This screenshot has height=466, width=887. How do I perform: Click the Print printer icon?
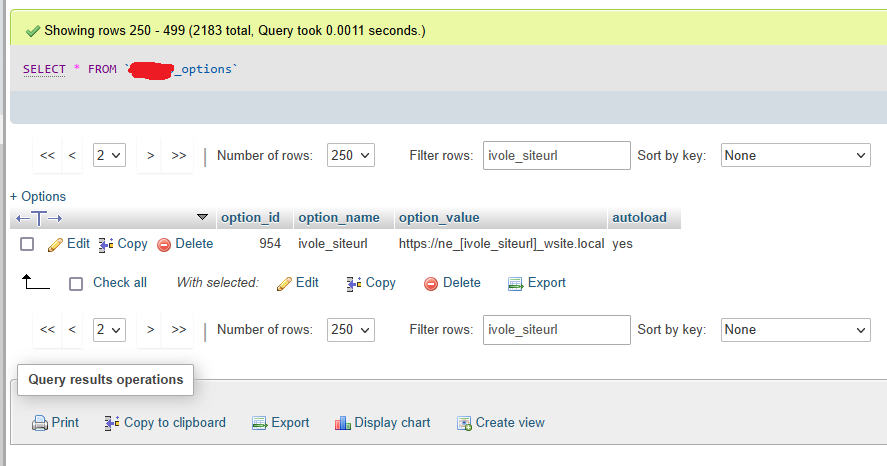40,423
